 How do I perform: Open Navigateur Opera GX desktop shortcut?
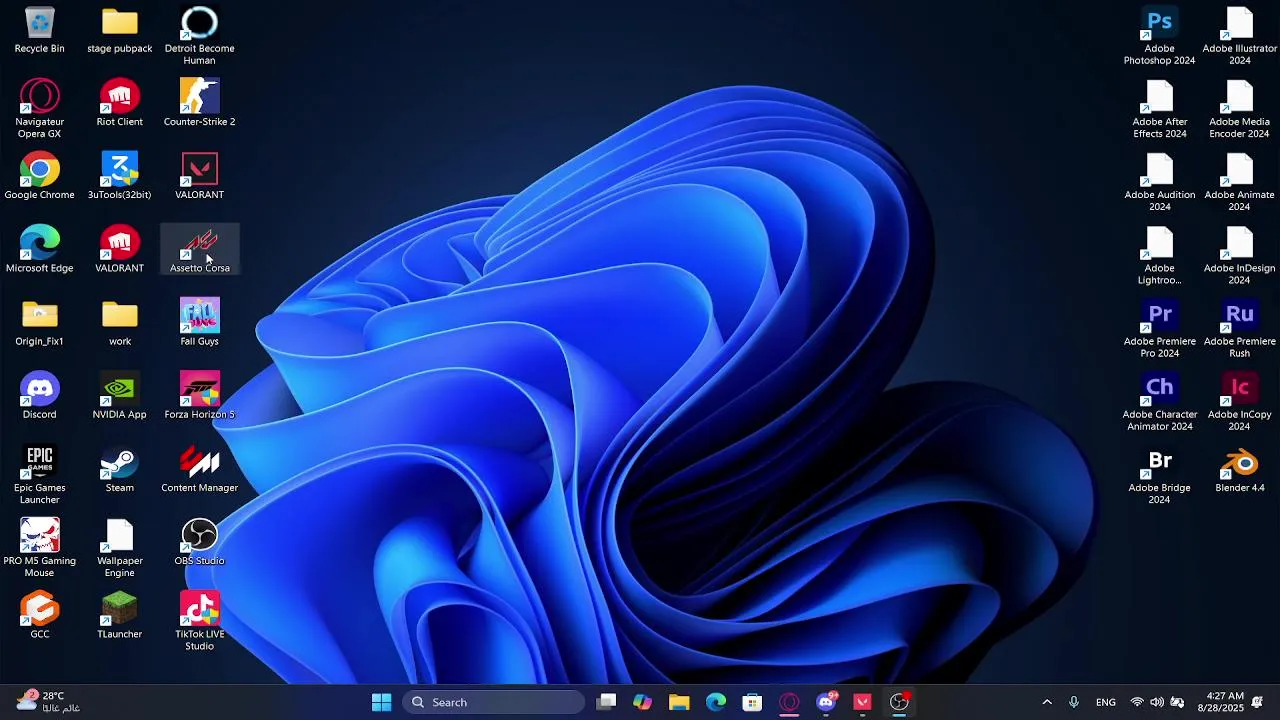tap(39, 109)
